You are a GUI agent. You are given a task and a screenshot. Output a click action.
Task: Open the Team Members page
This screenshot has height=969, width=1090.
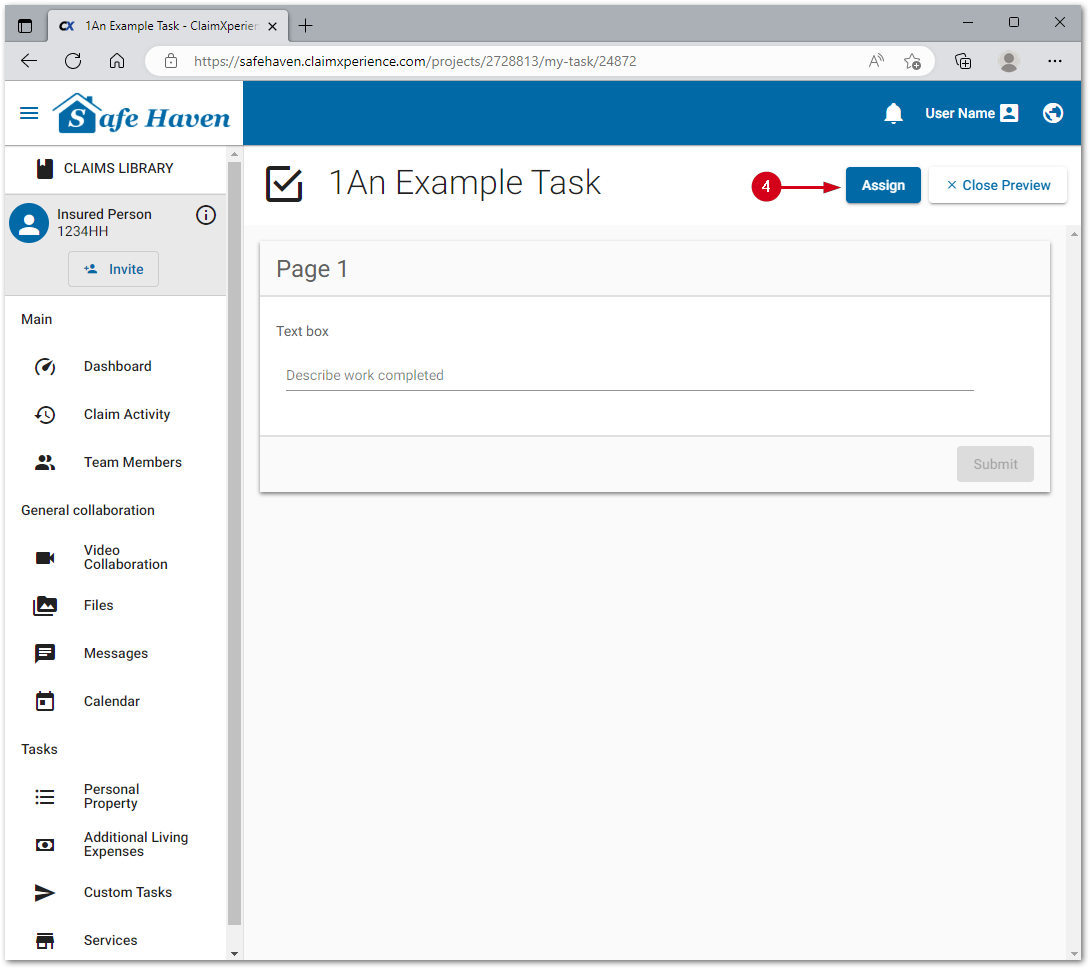coord(132,463)
